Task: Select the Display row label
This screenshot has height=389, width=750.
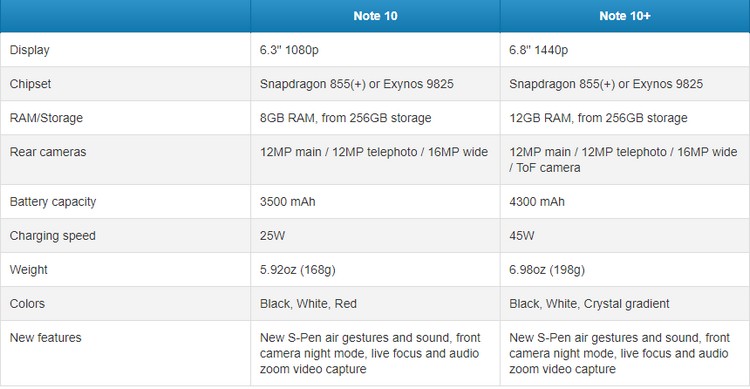Action: pos(30,50)
